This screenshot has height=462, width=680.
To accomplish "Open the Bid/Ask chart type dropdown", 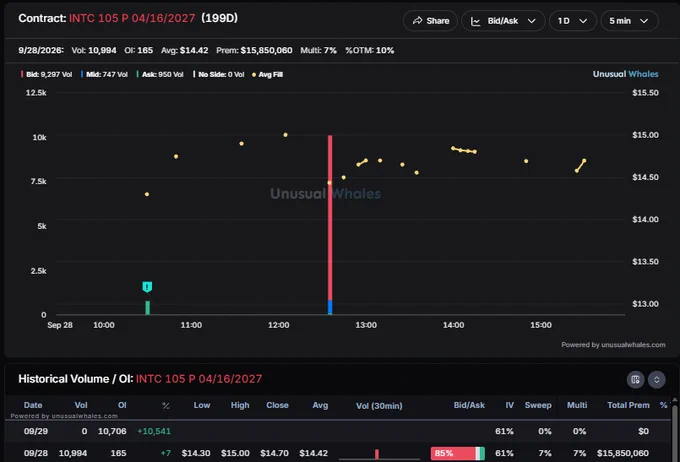I will tap(503, 21).
